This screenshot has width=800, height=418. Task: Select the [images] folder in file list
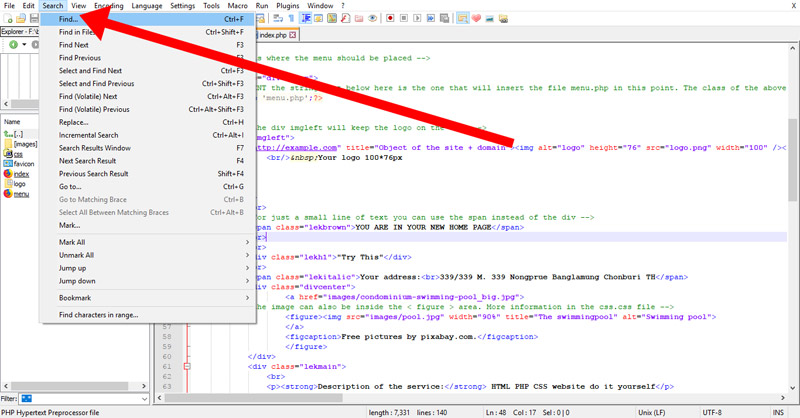click(x=21, y=144)
